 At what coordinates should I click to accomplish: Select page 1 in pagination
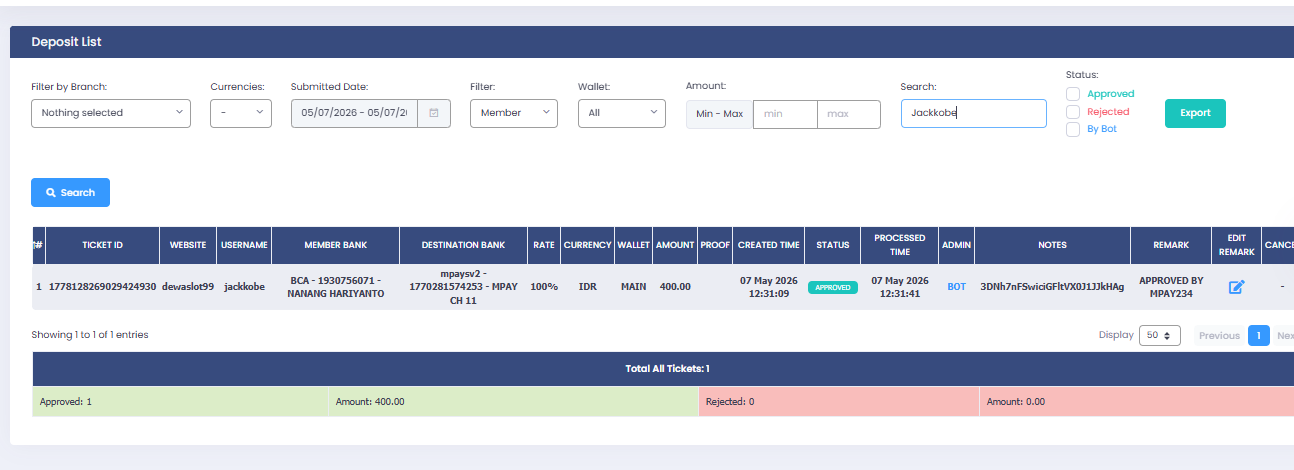point(1259,336)
